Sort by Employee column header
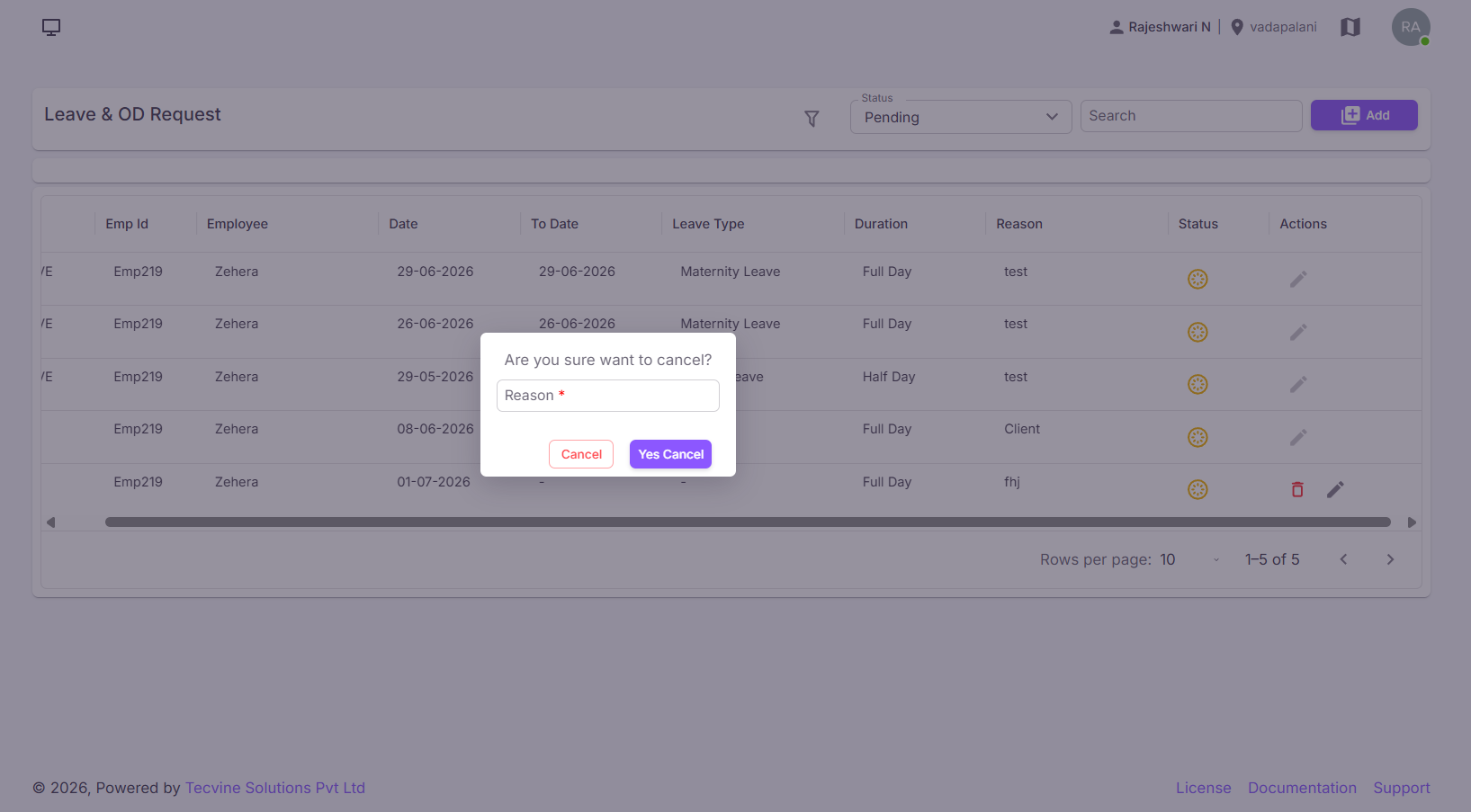 click(238, 224)
